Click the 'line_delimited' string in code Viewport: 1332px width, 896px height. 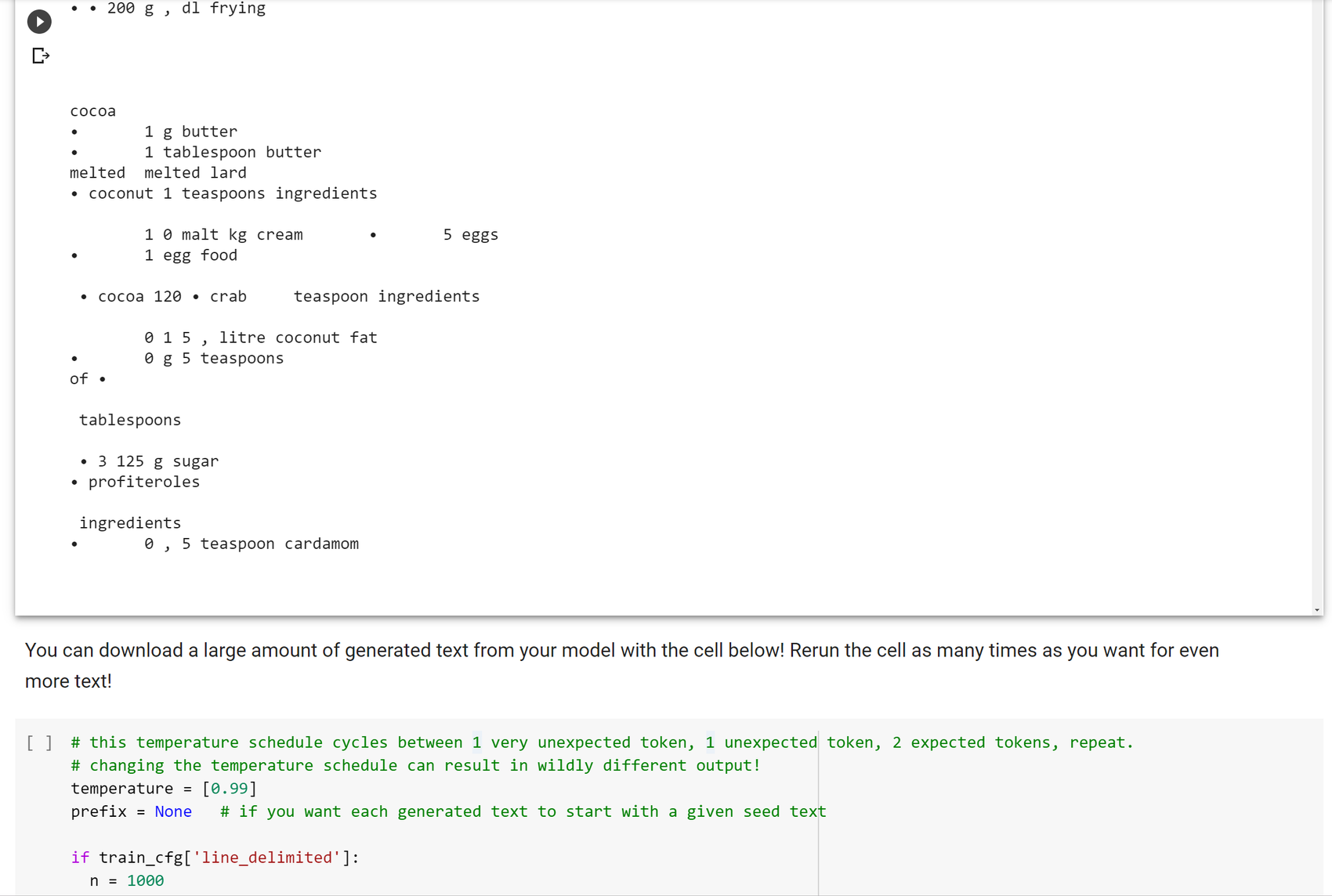[x=267, y=858]
